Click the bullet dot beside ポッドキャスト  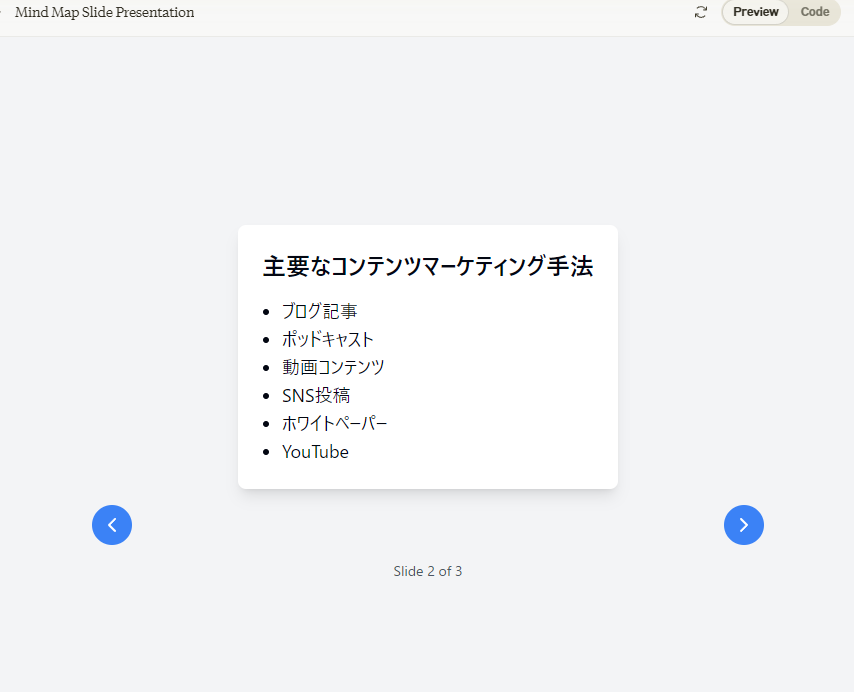point(266,340)
